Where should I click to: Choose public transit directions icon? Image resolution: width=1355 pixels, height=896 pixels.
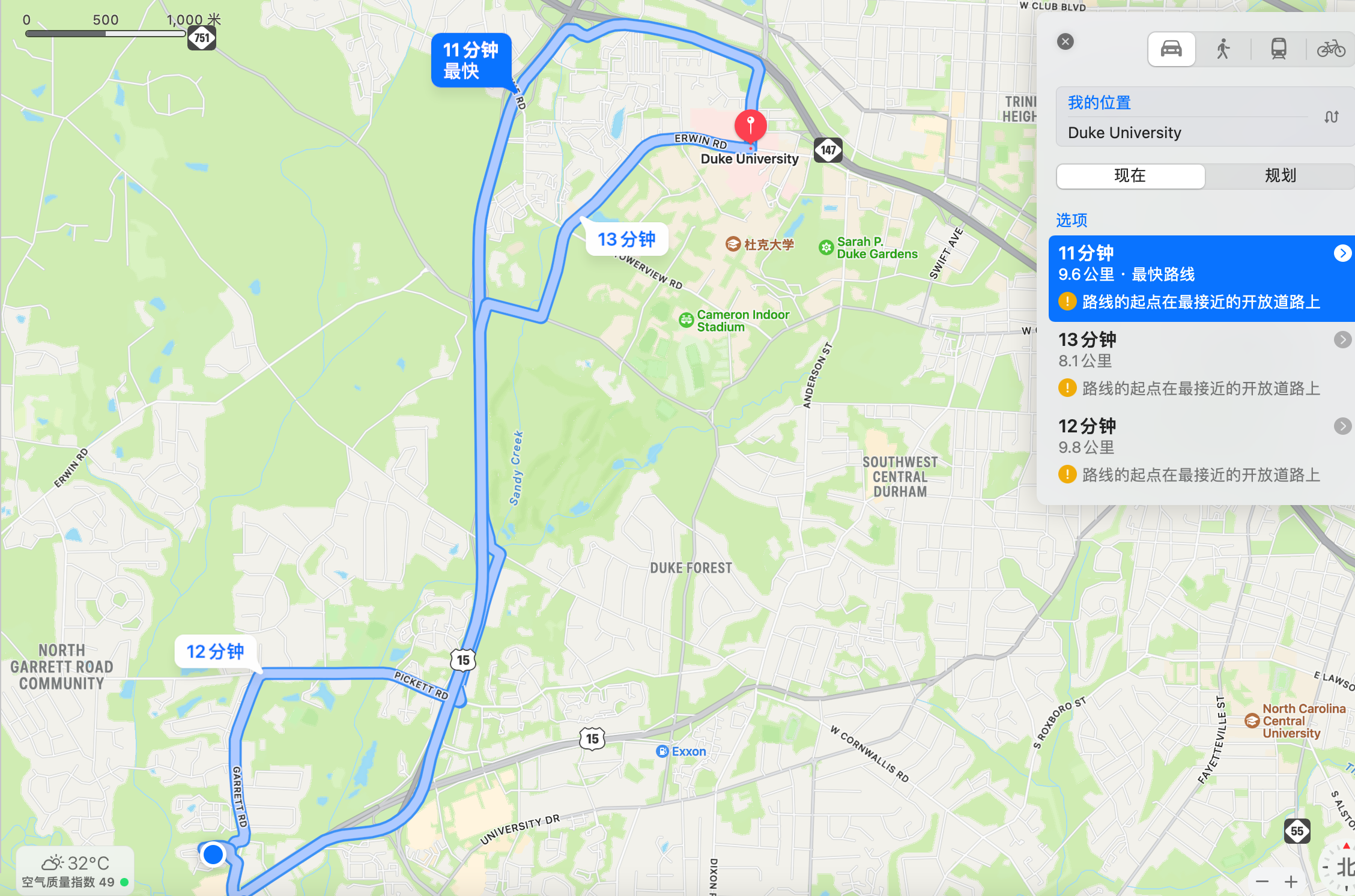click(1279, 49)
